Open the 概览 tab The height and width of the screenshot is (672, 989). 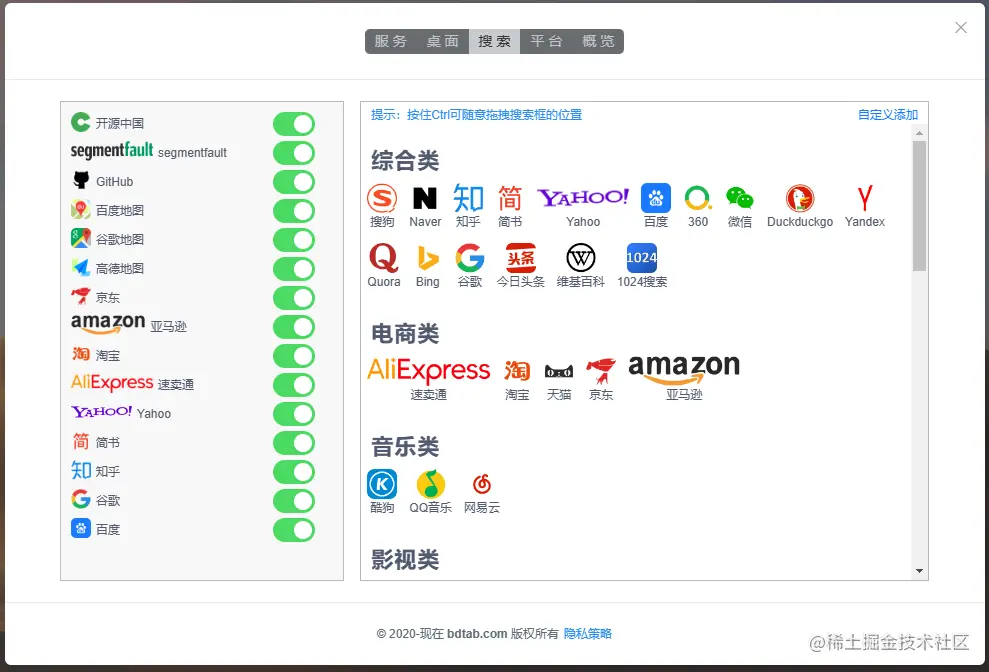[598, 41]
